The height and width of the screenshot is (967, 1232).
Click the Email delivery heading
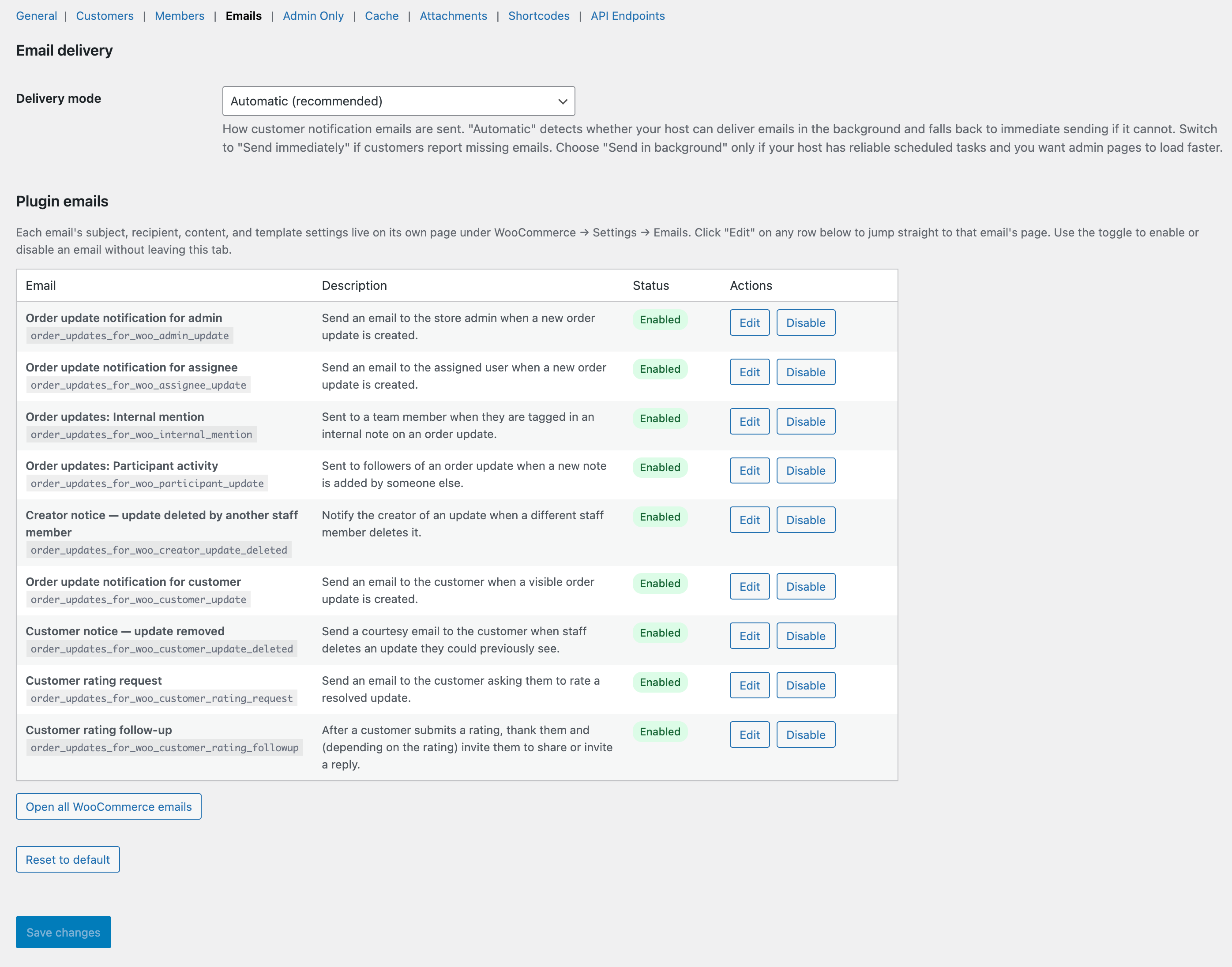tap(64, 50)
